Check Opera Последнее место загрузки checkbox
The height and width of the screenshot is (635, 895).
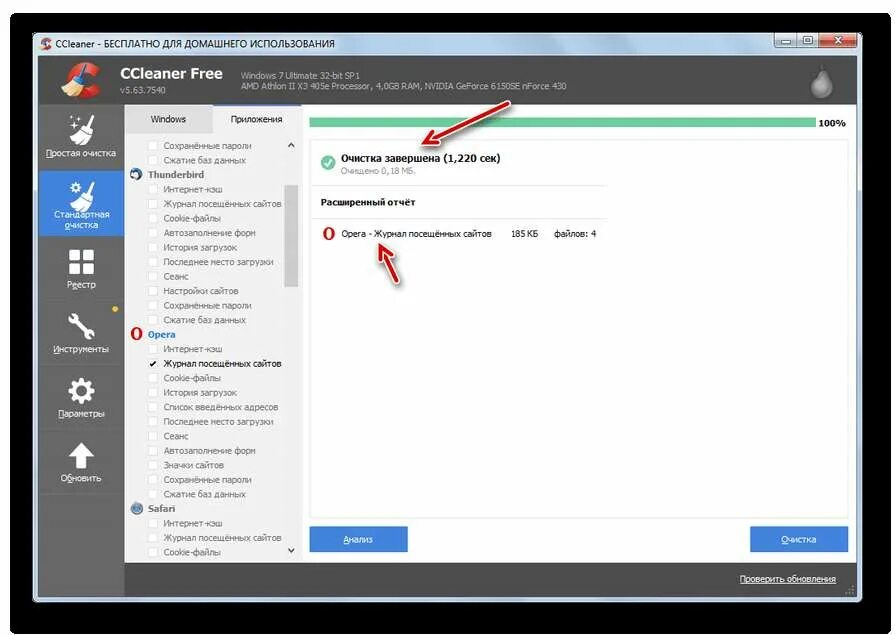152,421
